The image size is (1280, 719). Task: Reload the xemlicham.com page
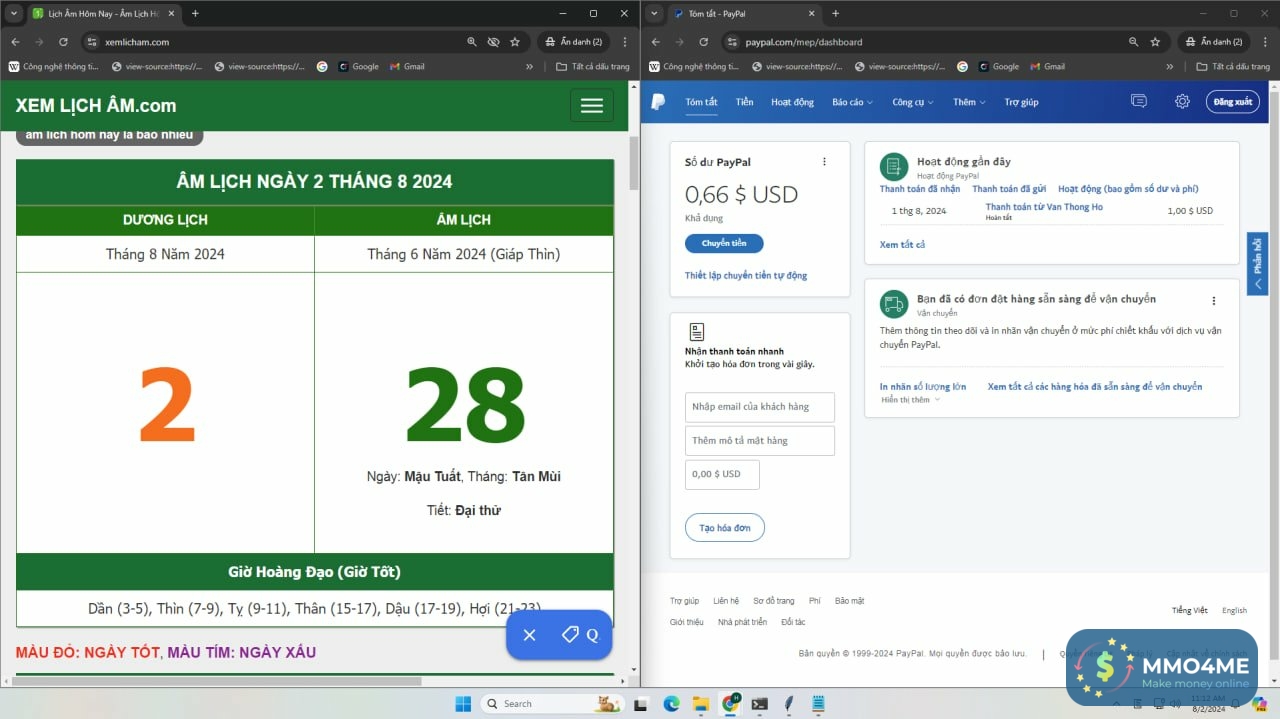click(63, 42)
